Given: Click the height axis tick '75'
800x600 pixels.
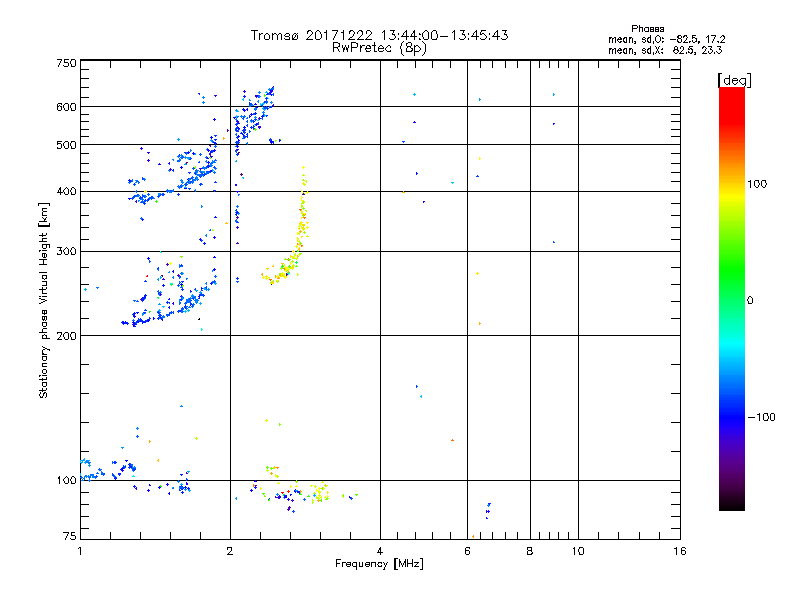Looking at the screenshot, I should tap(70, 536).
